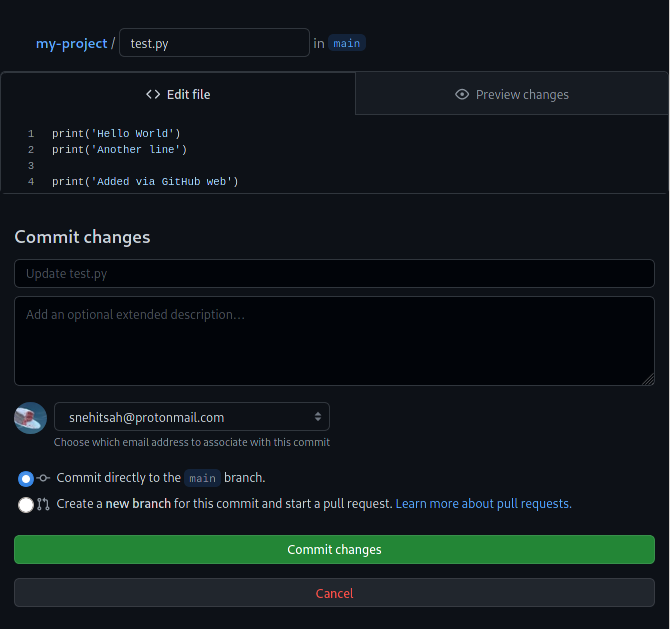This screenshot has height=629, width=670.
Task: Switch to the Edit file tab
Action: 178,94
